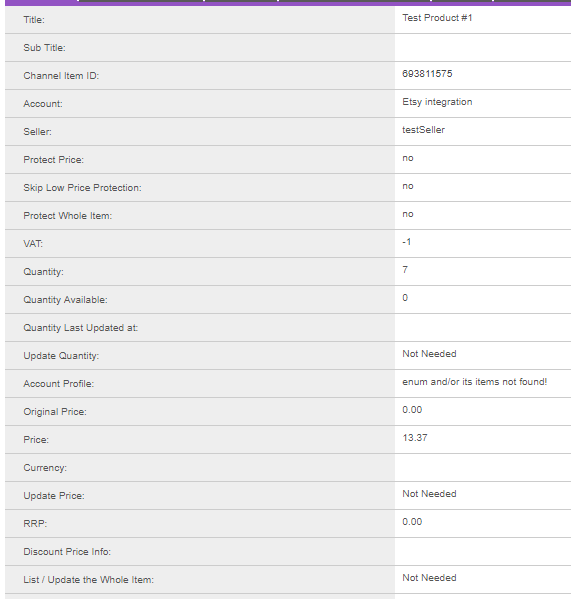The width and height of the screenshot is (571, 599).
Task: Click the Skip Low Price Protection value
Action: coord(408,186)
